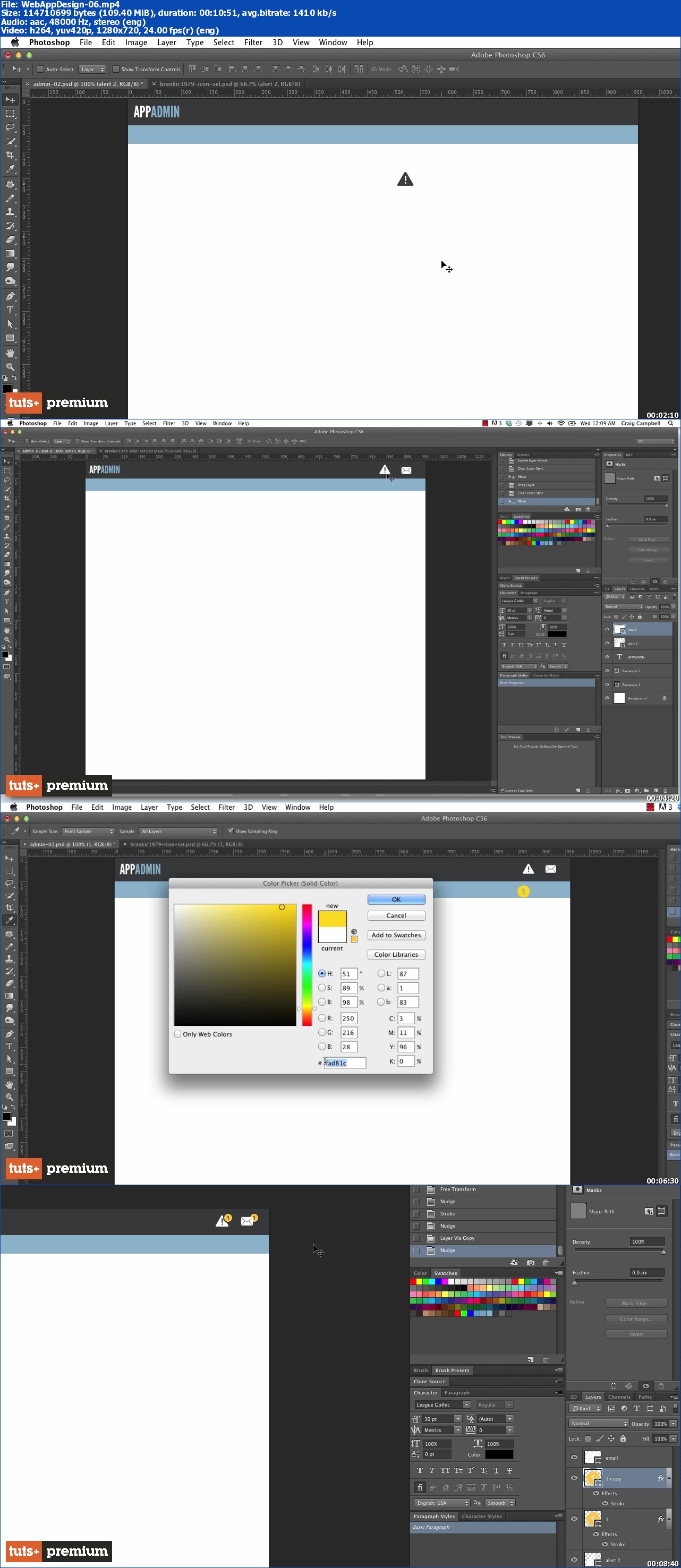
Task: Click the hex field showing fad81c
Action: tap(345, 1063)
